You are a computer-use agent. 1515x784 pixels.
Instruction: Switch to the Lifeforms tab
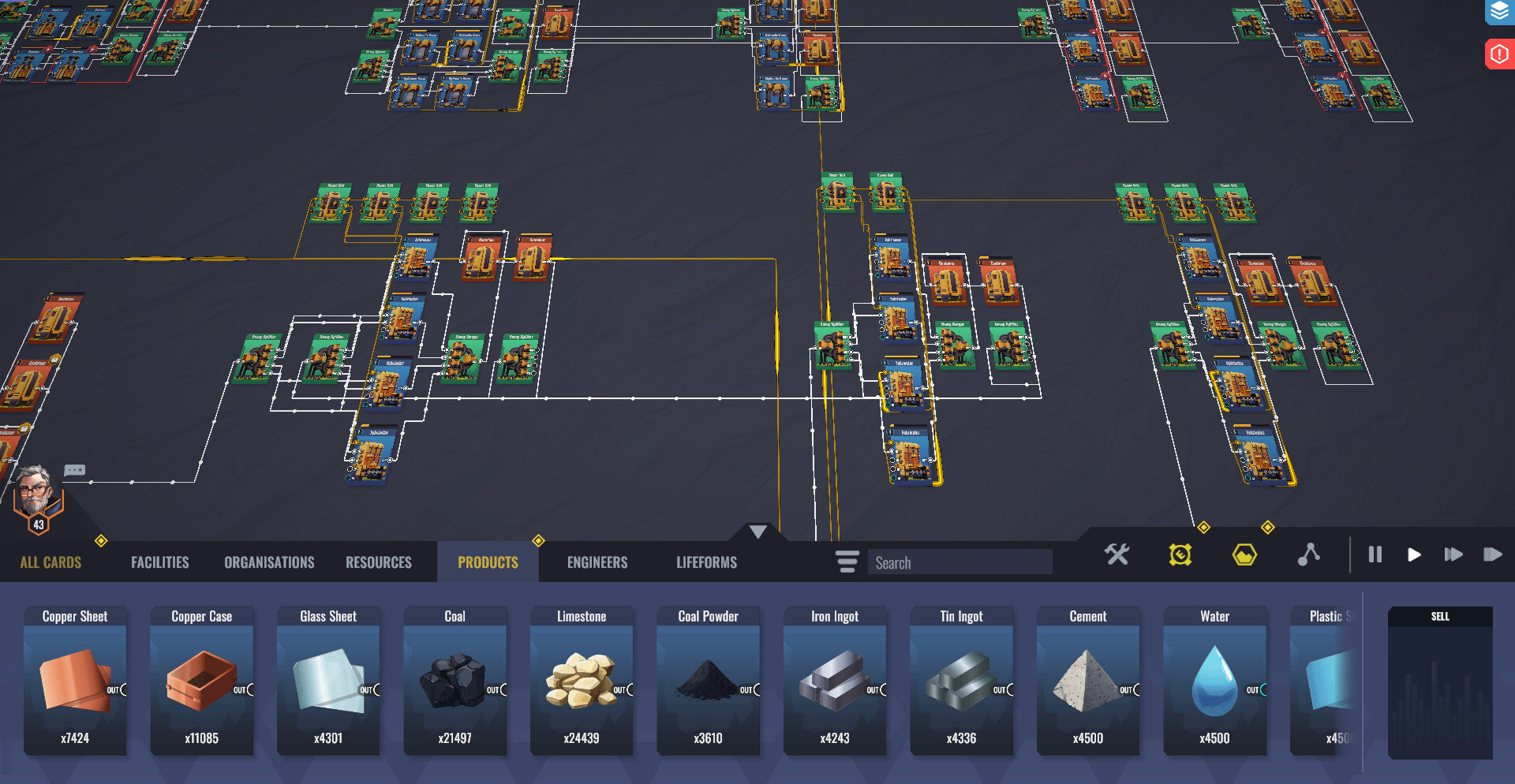pos(706,562)
